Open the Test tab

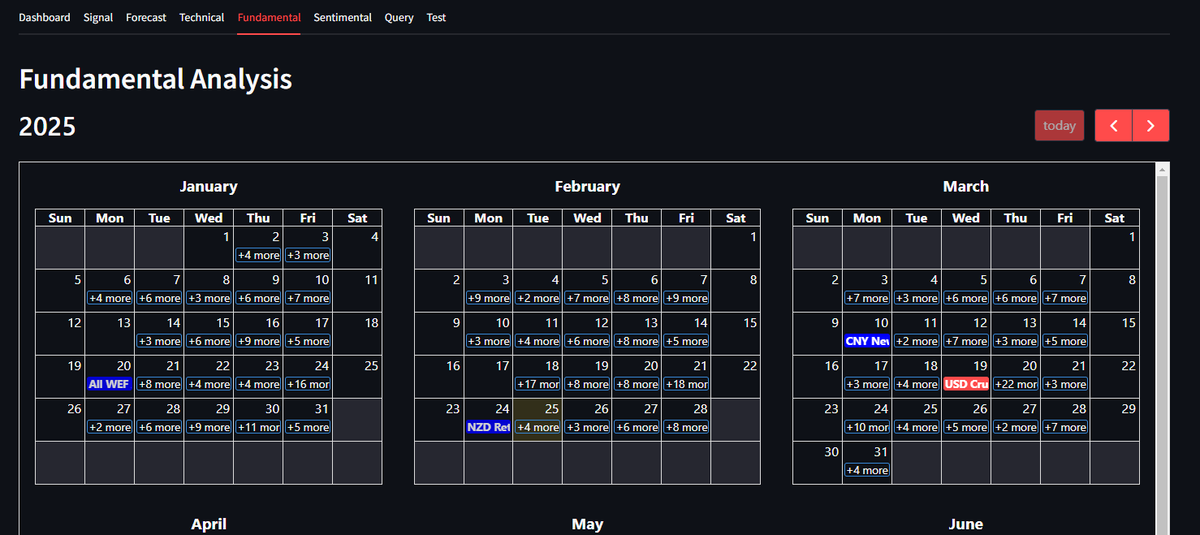click(436, 17)
